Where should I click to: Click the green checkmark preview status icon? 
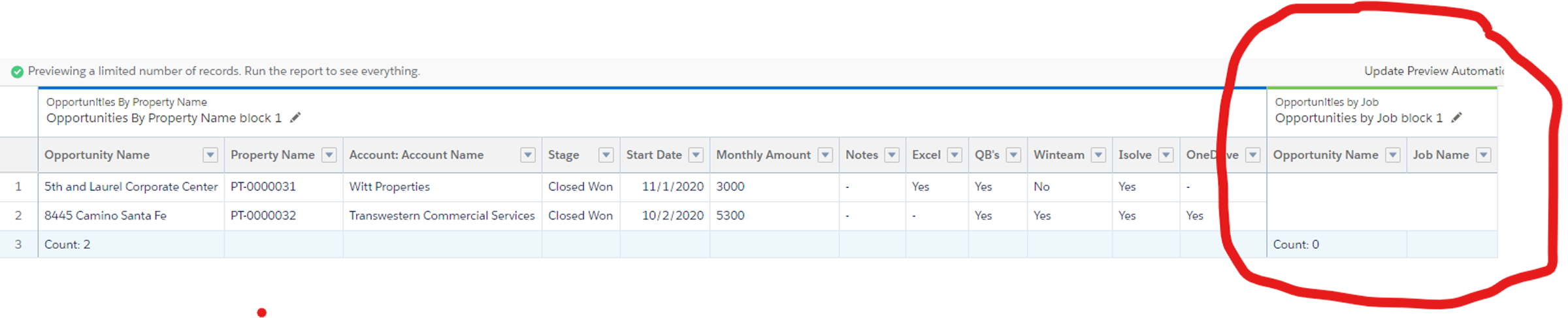(17, 71)
